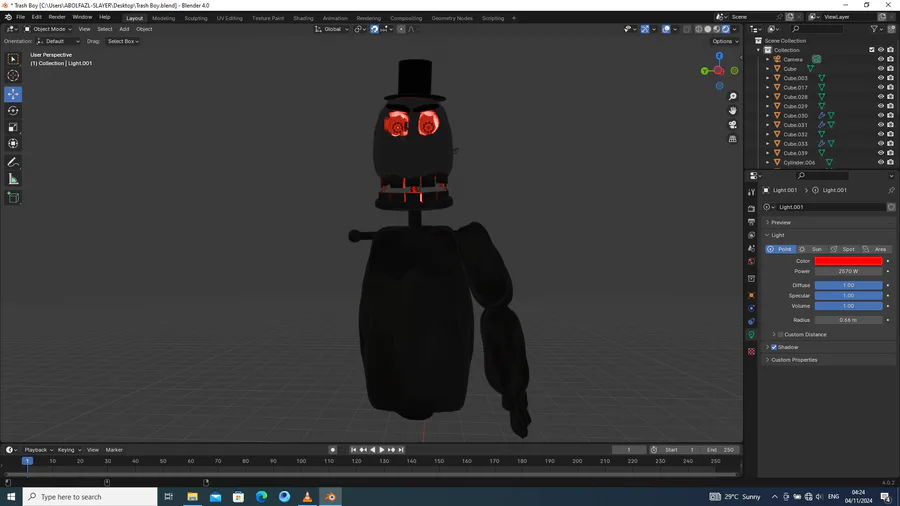
Task: Expand Cube.030 in the outliner
Action: (x=767, y=116)
